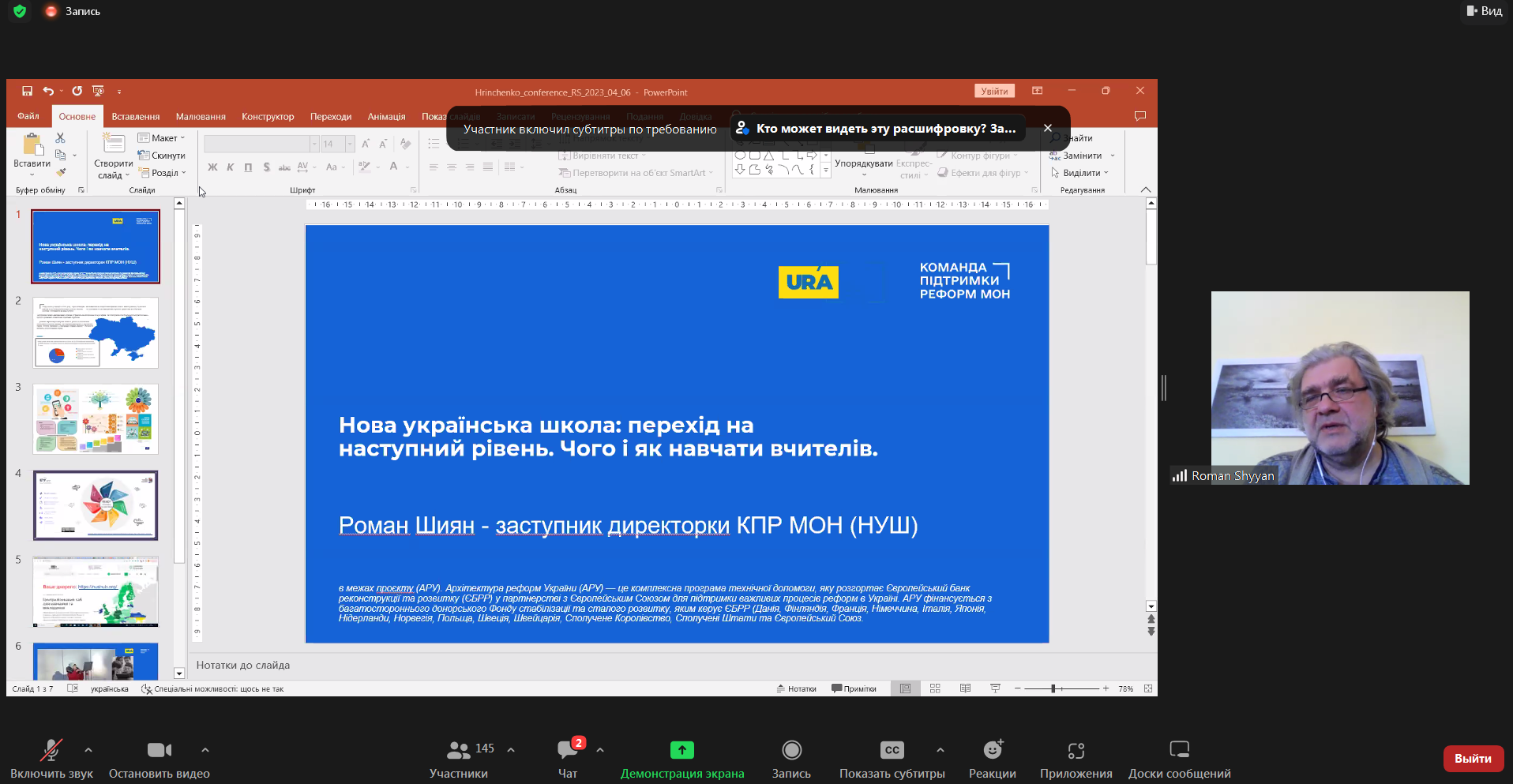1513x784 pixels.
Task: Unmute the microphone in Zoom
Action: point(51,751)
